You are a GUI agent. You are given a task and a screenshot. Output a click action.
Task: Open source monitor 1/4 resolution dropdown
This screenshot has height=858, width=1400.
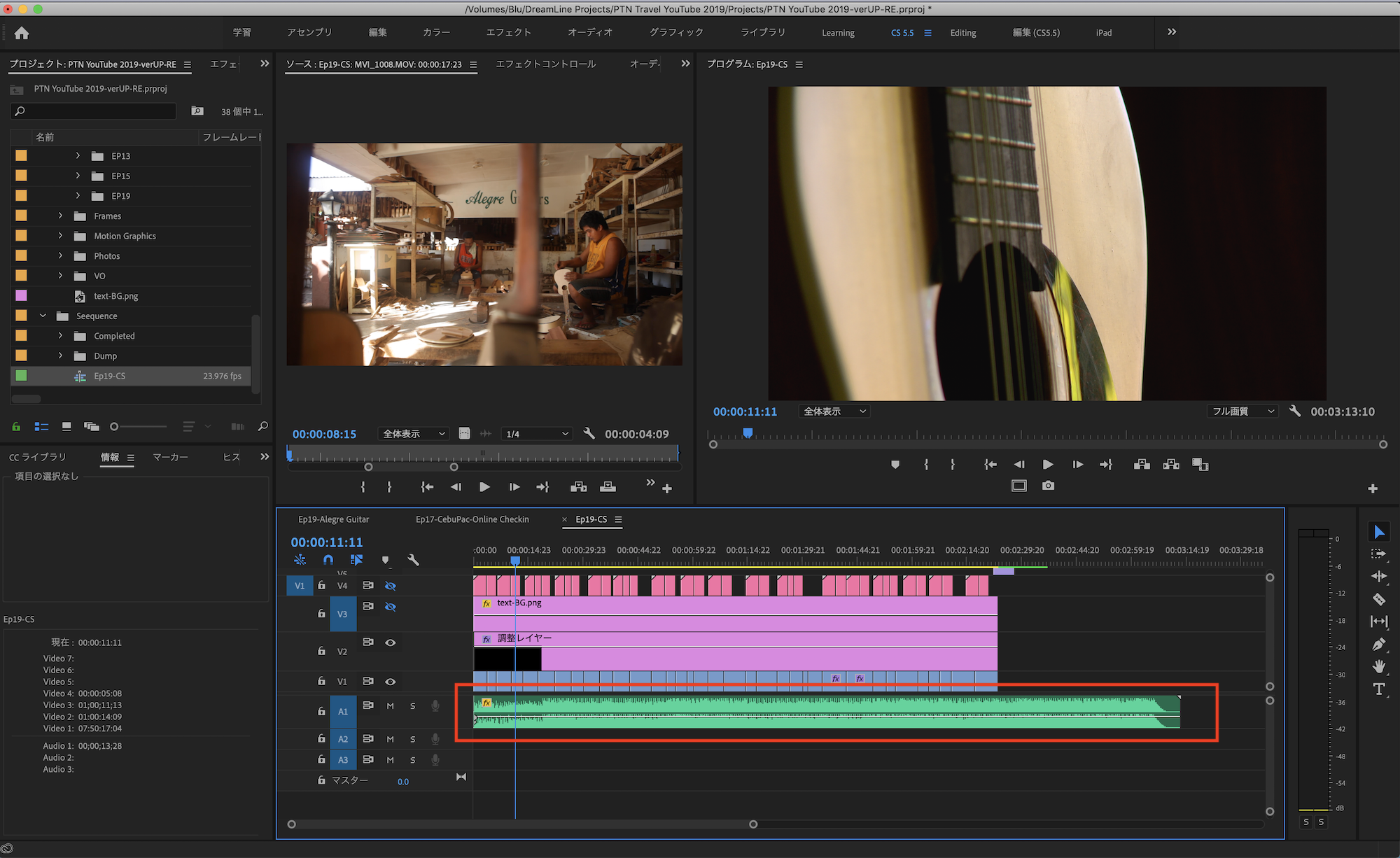[x=536, y=434]
